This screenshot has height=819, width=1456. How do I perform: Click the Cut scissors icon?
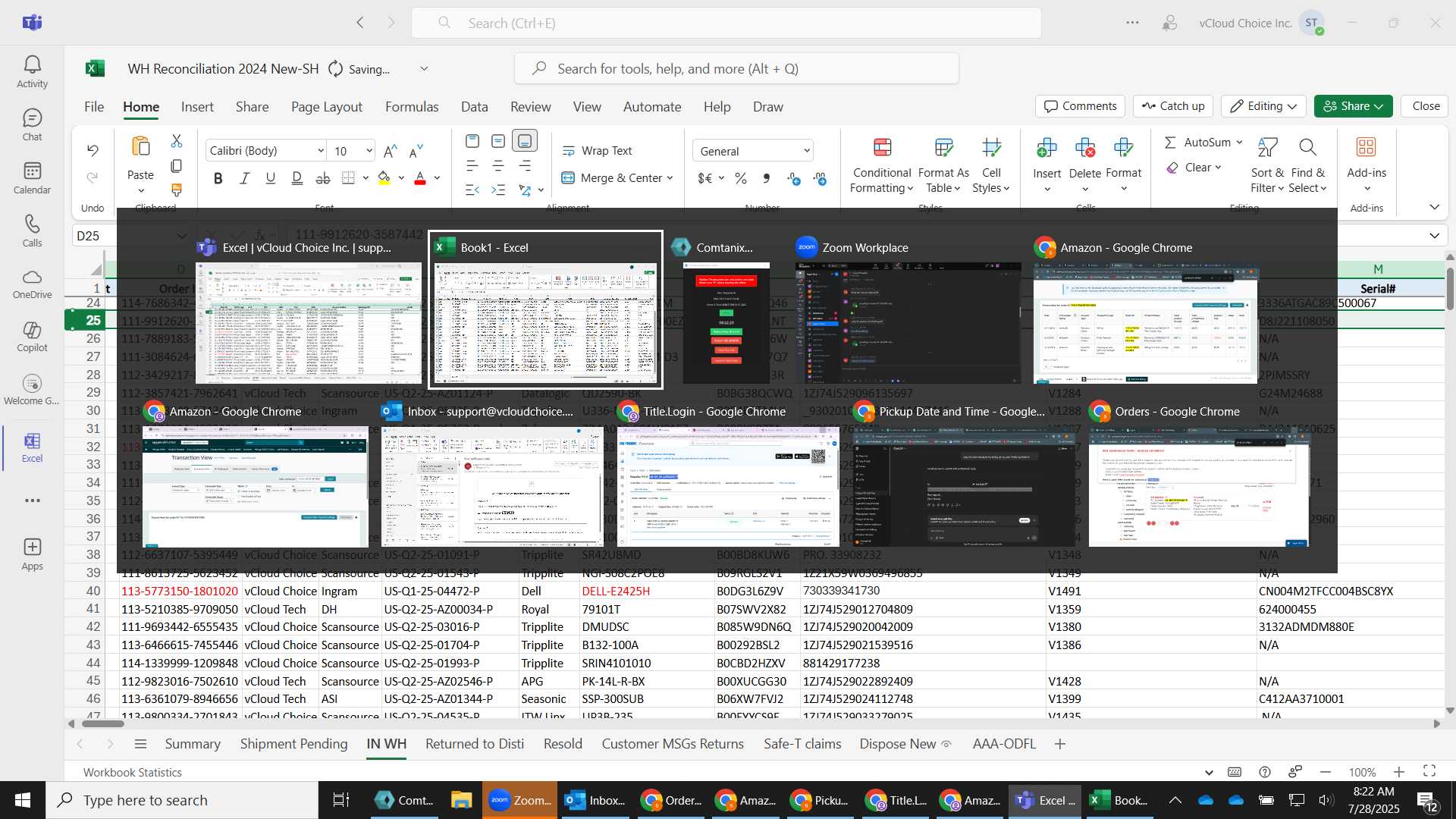tap(177, 141)
